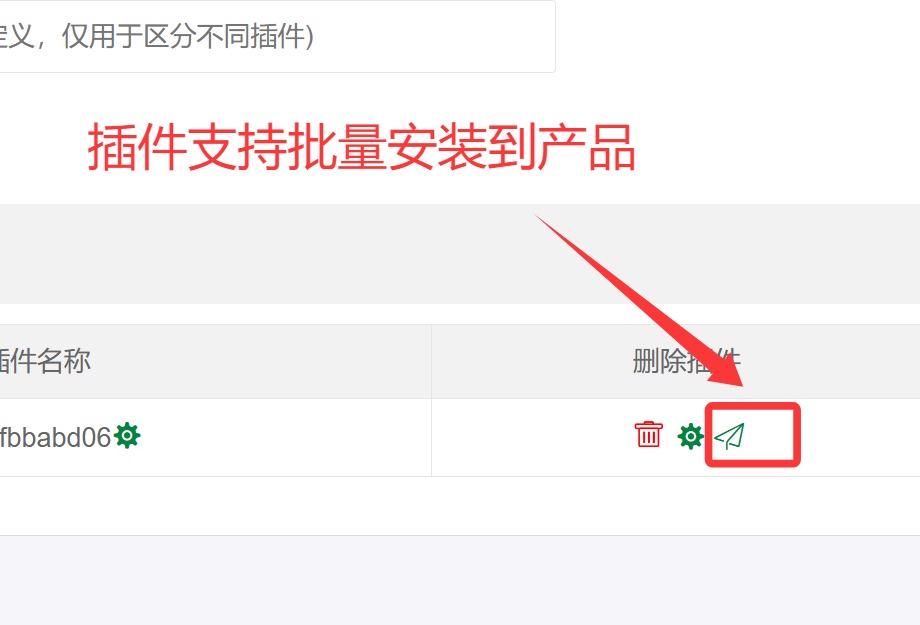
Task: Sort by the 插件名称 column header
Action: (45, 361)
